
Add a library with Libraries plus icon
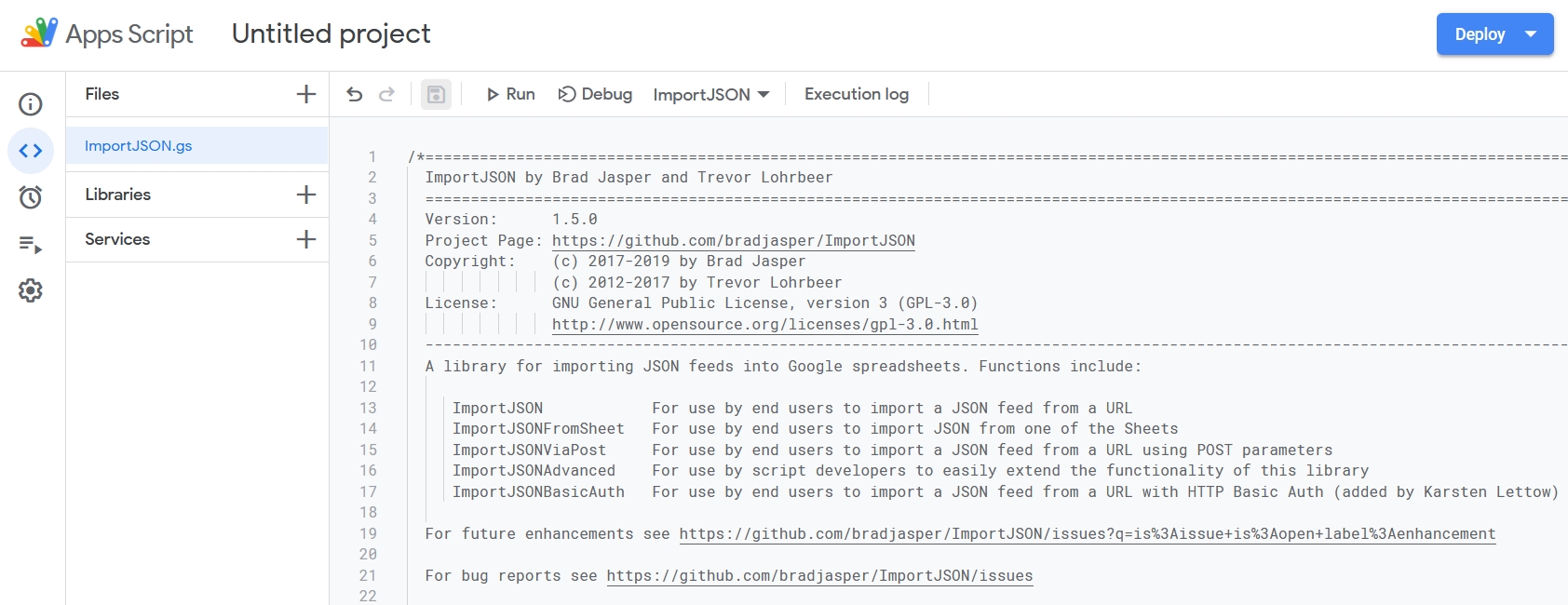point(305,195)
